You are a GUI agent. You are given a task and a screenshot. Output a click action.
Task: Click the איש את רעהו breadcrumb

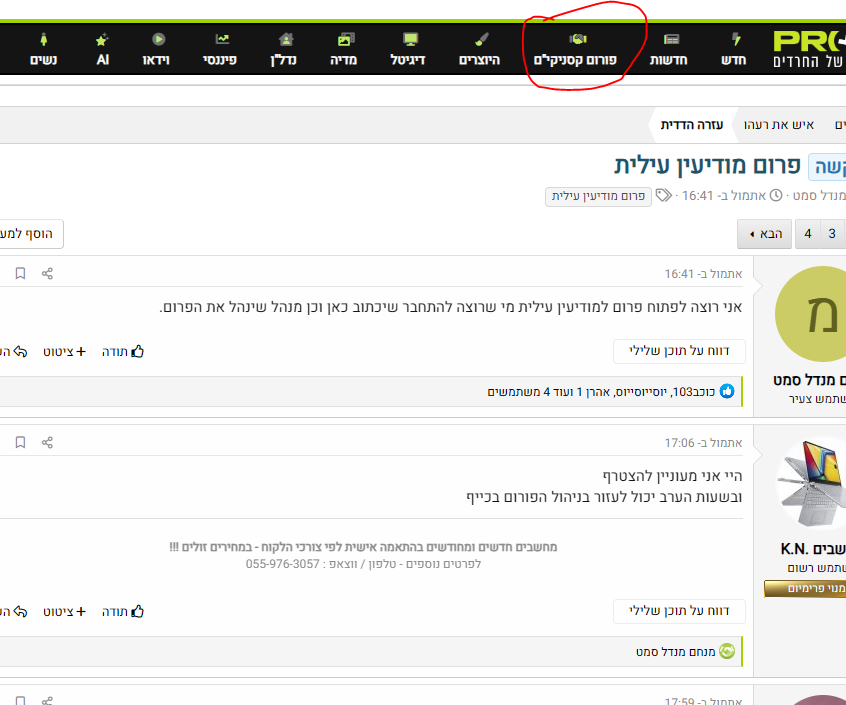click(779, 125)
